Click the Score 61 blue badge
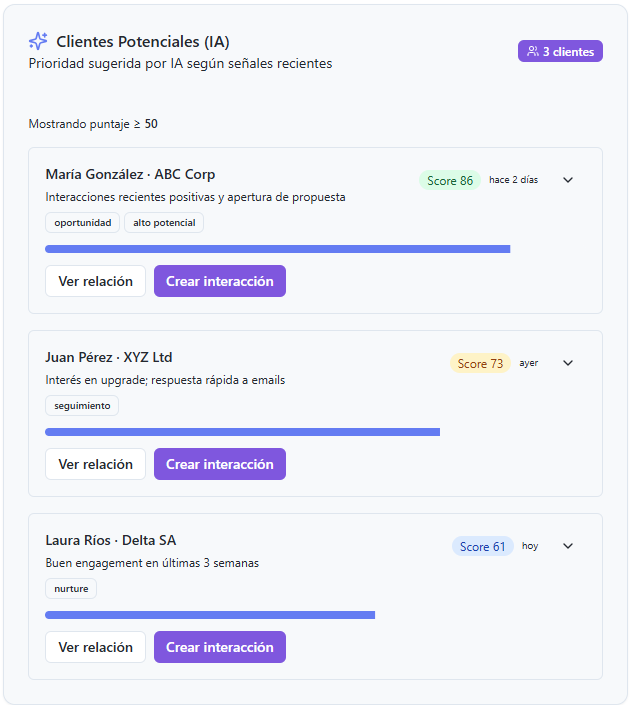 tap(482, 547)
